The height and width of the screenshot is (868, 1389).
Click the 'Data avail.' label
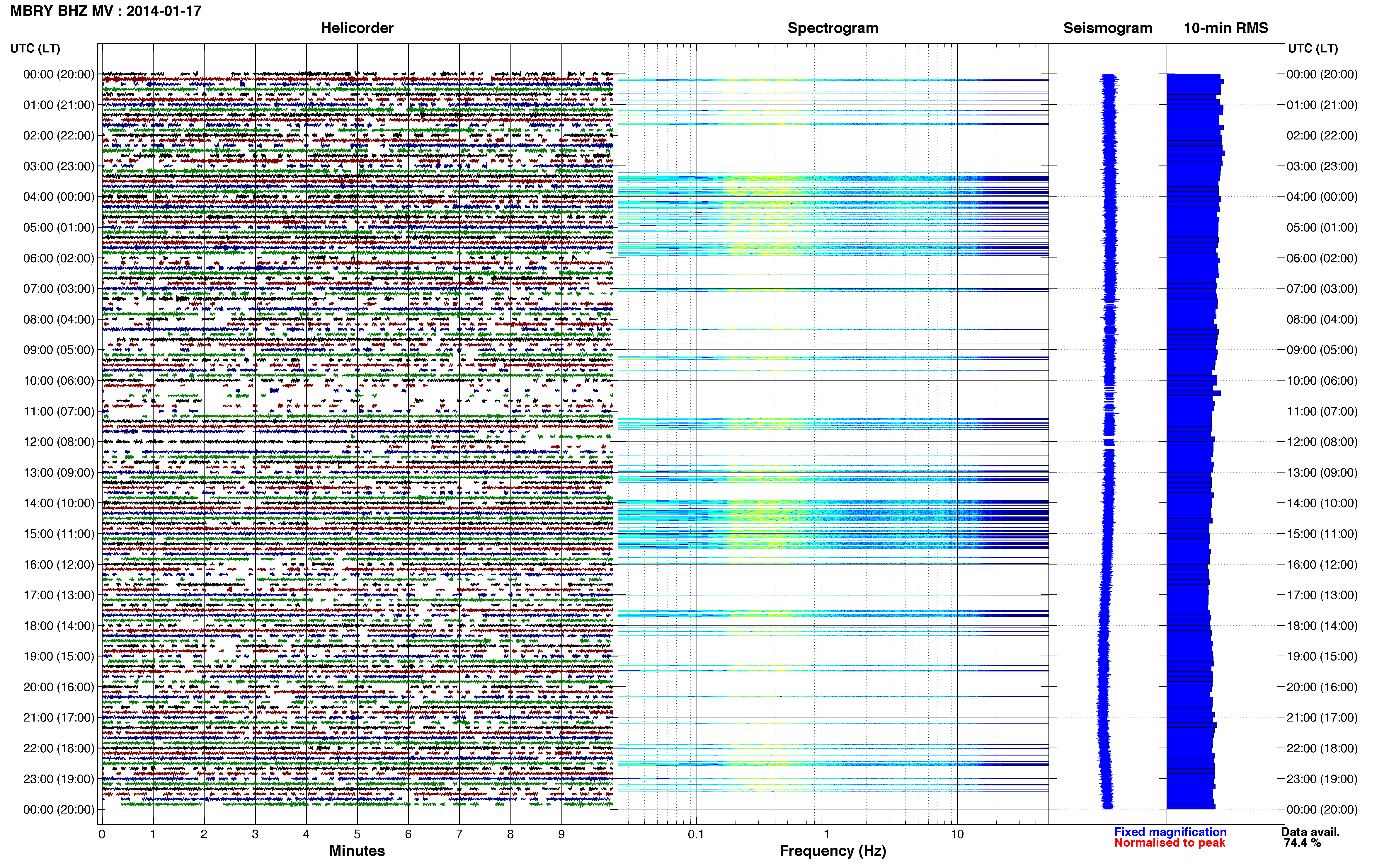pyautogui.click(x=1310, y=832)
